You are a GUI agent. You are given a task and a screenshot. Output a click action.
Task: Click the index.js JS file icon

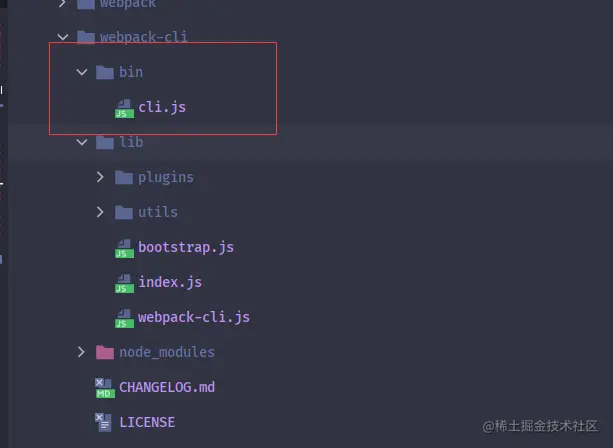click(x=124, y=283)
